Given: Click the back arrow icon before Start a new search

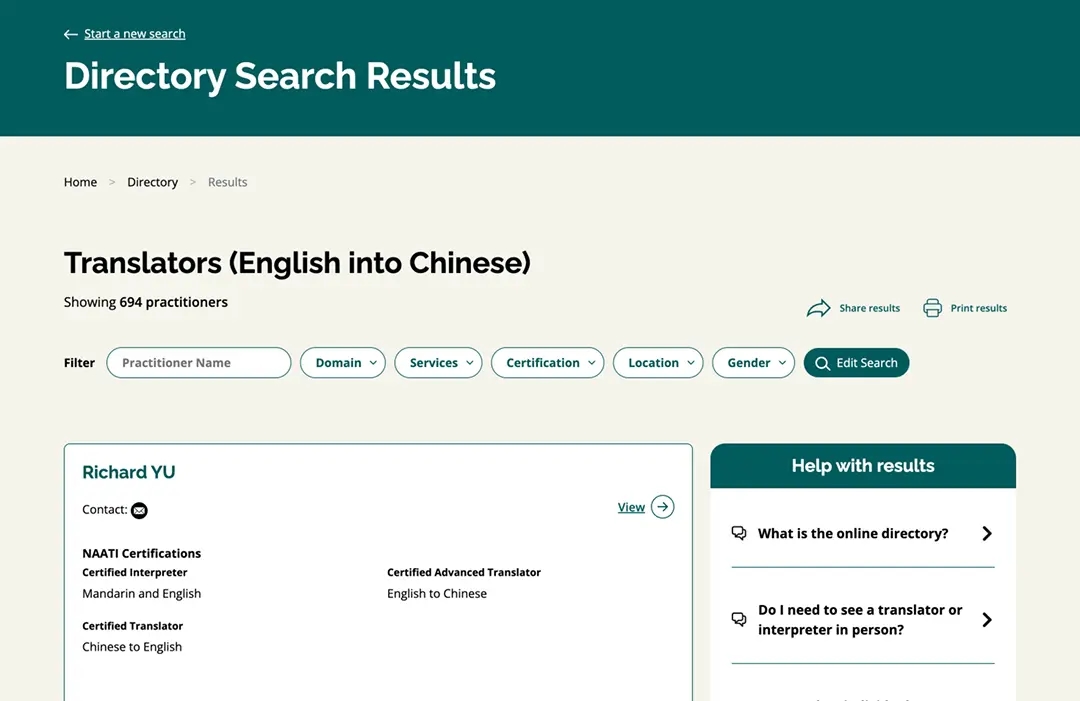Looking at the screenshot, I should [x=70, y=34].
